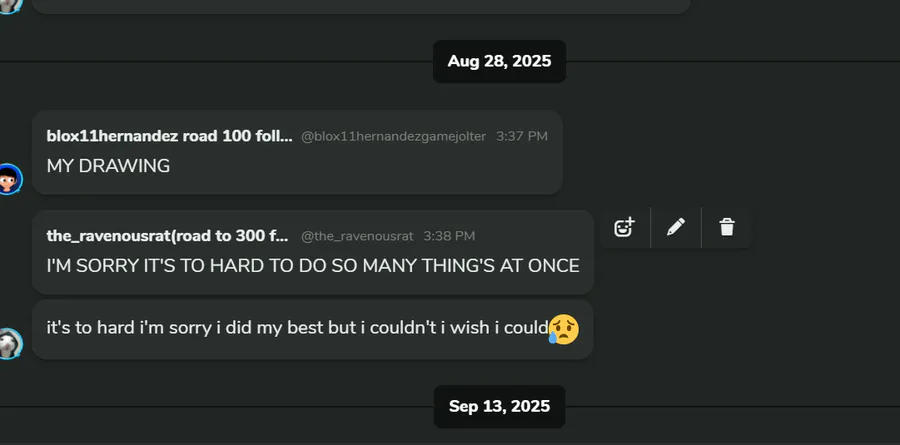Click the MY DRAWING message bubble background
This screenshot has height=445, width=900.
[x=297, y=152]
